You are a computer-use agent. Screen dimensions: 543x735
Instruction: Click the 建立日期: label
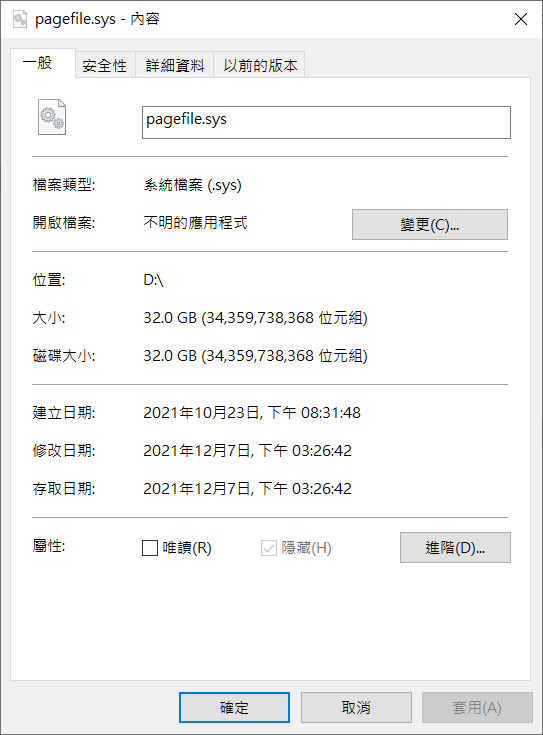(x=64, y=412)
